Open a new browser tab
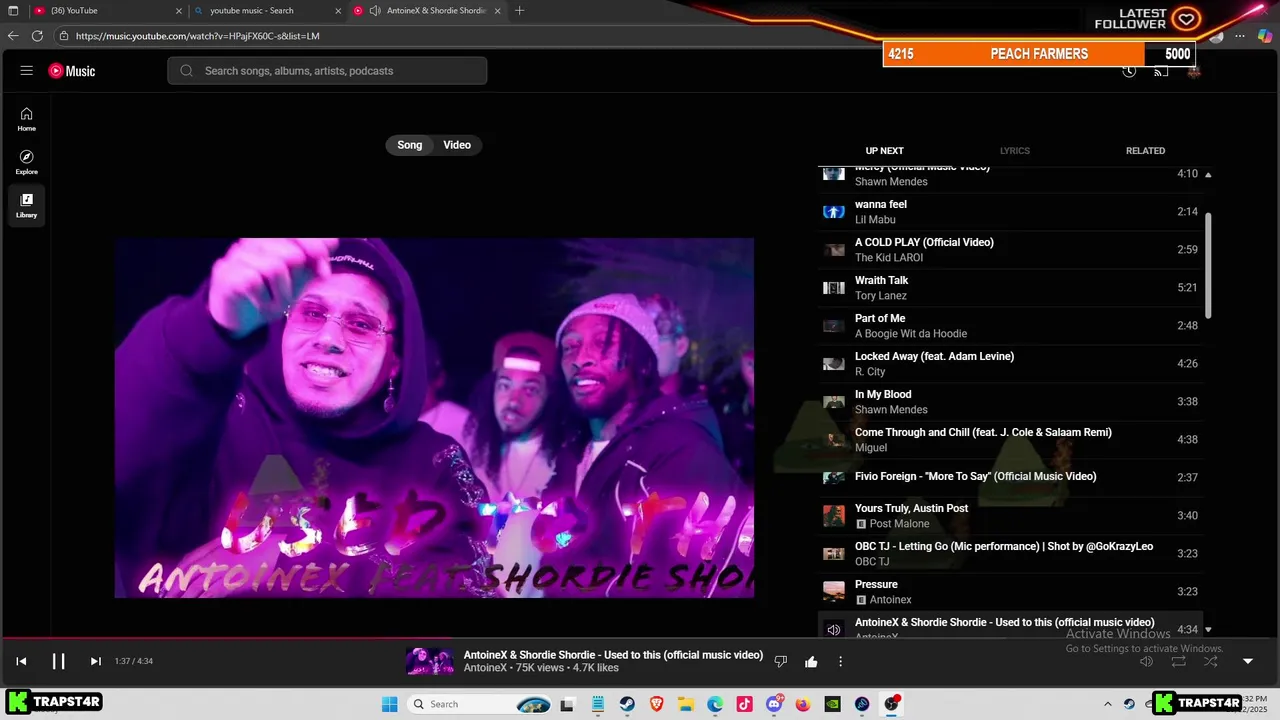Viewport: 1280px width, 720px height. coord(519,11)
